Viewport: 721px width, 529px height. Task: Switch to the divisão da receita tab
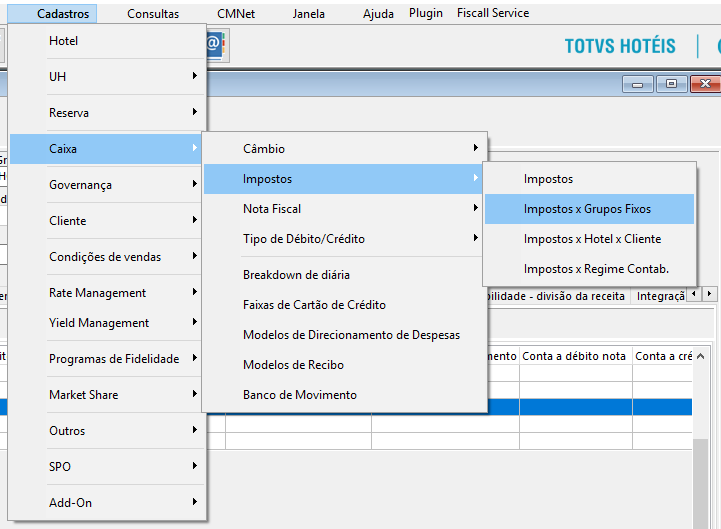(557, 296)
